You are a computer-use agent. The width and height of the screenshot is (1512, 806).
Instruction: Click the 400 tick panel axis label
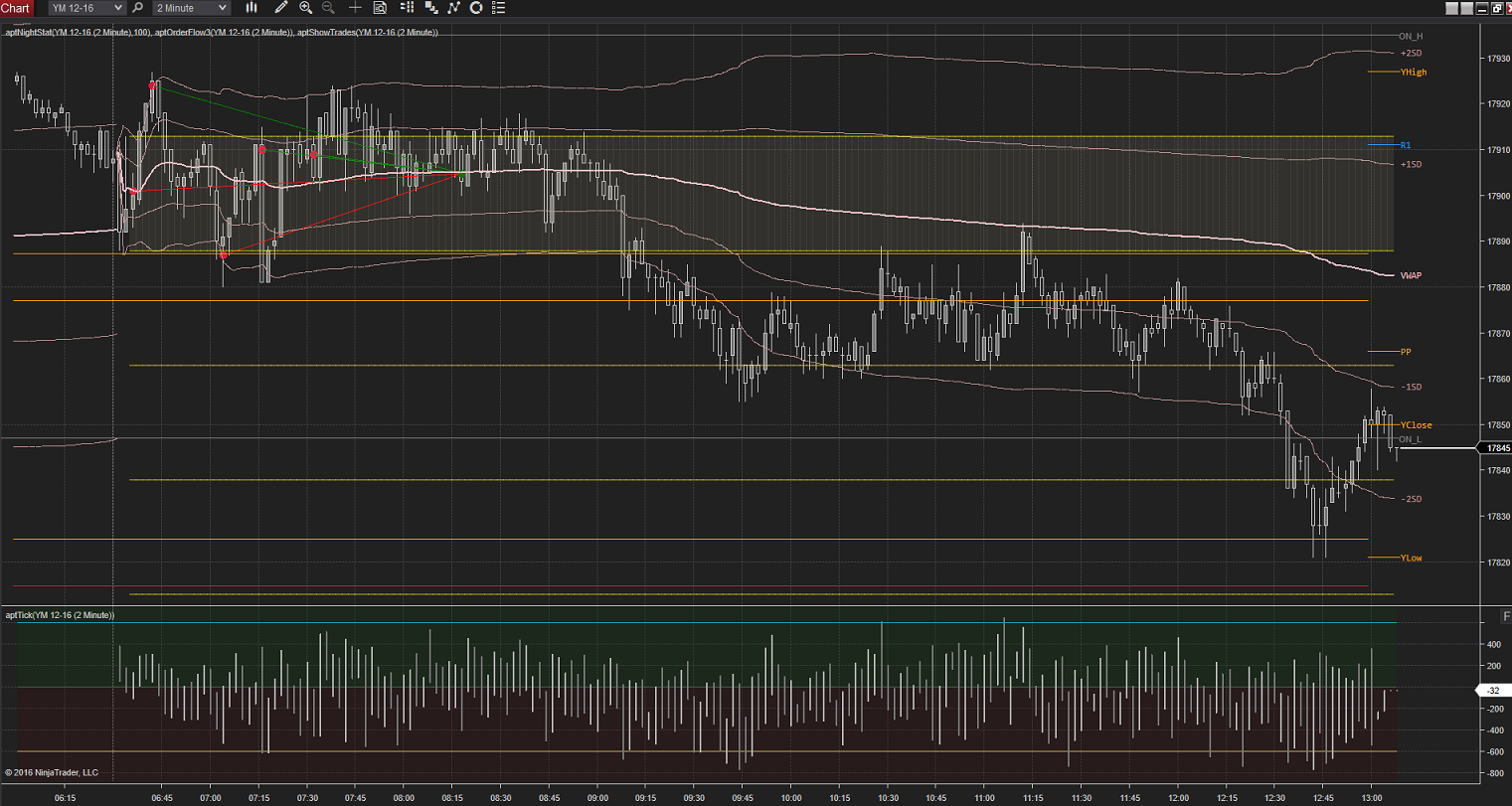tap(1493, 644)
